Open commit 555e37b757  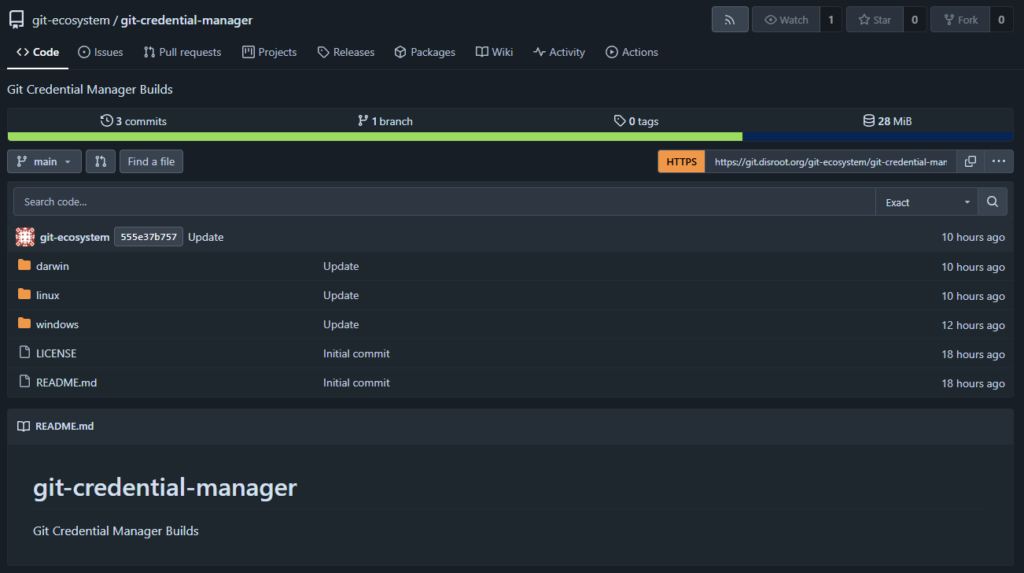point(148,237)
